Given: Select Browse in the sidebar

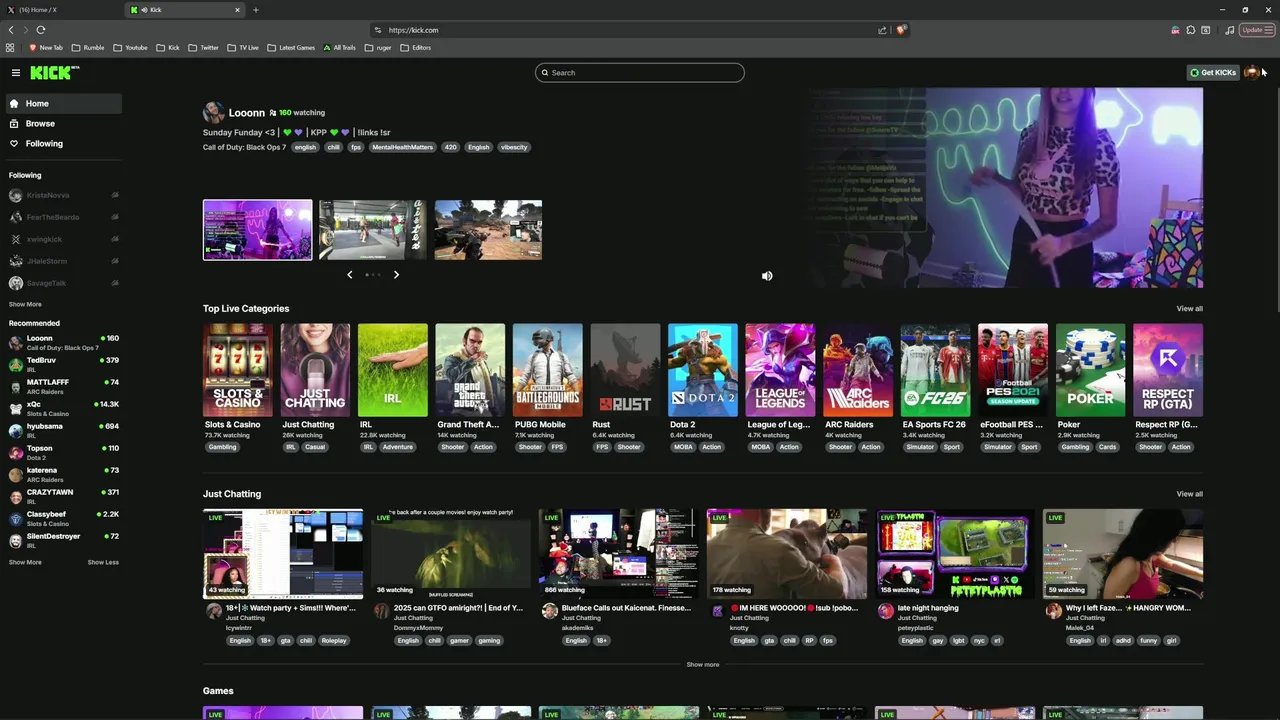Looking at the screenshot, I should pos(64,123).
